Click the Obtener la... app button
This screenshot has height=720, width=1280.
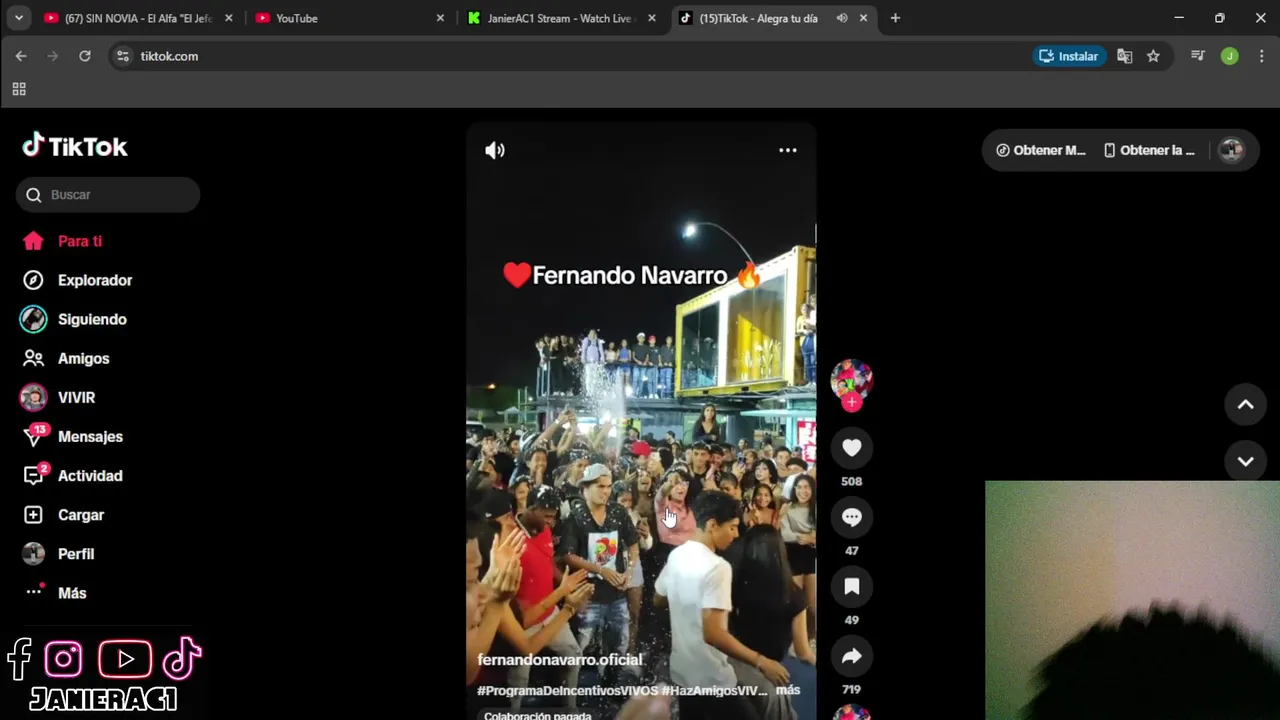tap(1149, 150)
